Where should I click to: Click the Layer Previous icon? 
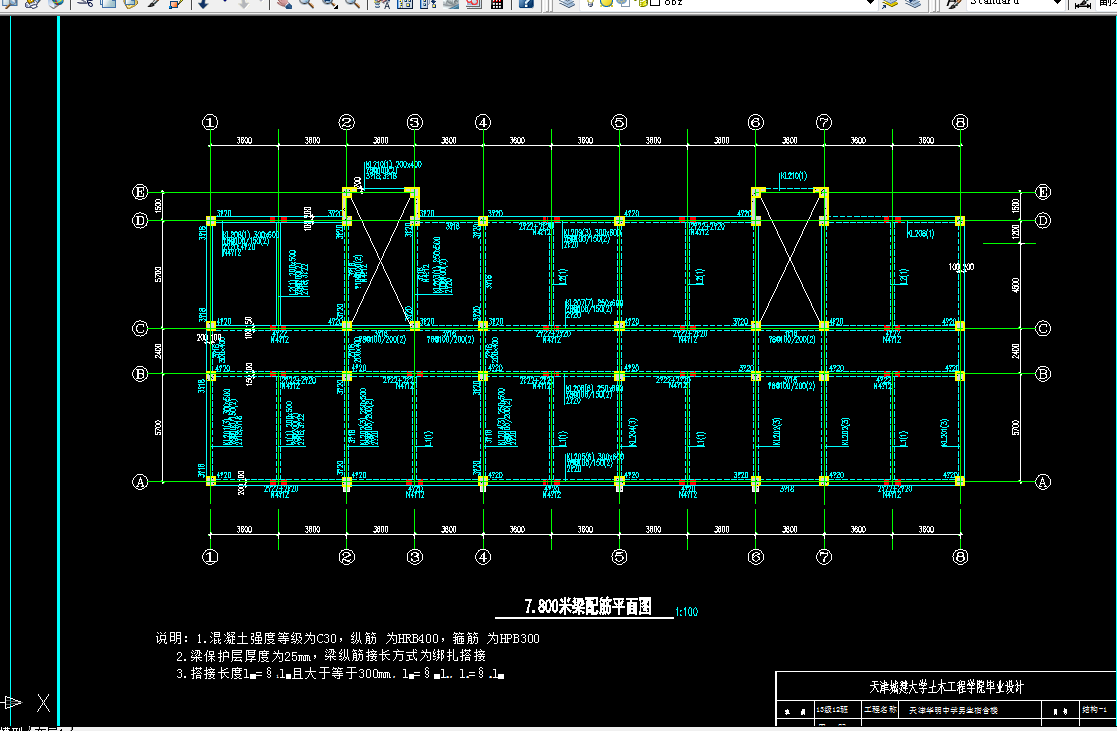(x=913, y=4)
